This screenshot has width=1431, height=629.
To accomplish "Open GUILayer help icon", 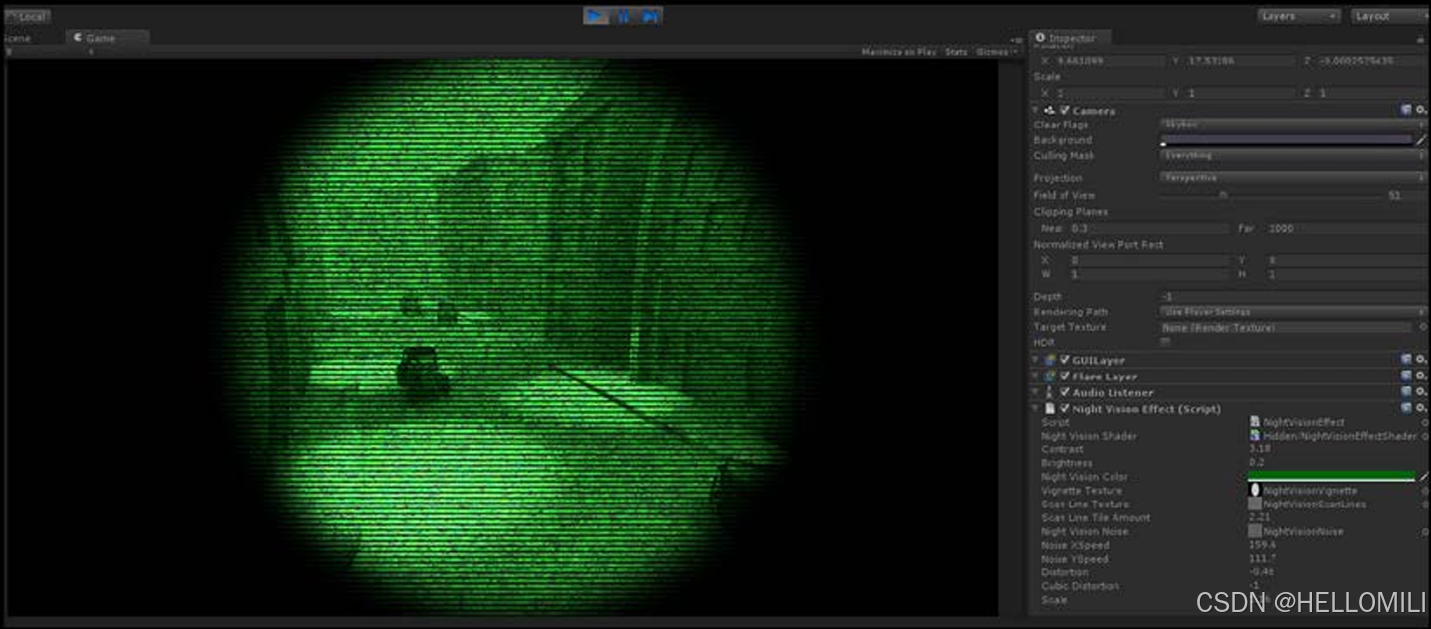I will click(1406, 360).
